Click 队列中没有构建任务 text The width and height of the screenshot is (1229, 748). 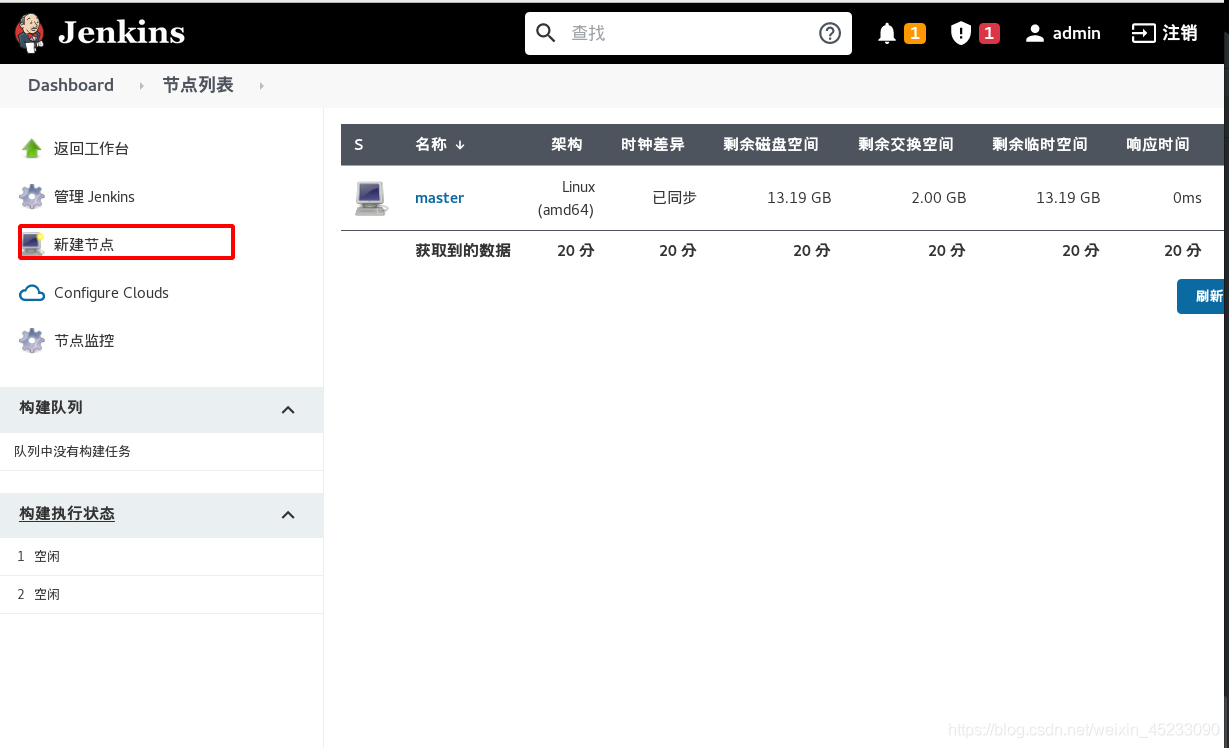[73, 452]
